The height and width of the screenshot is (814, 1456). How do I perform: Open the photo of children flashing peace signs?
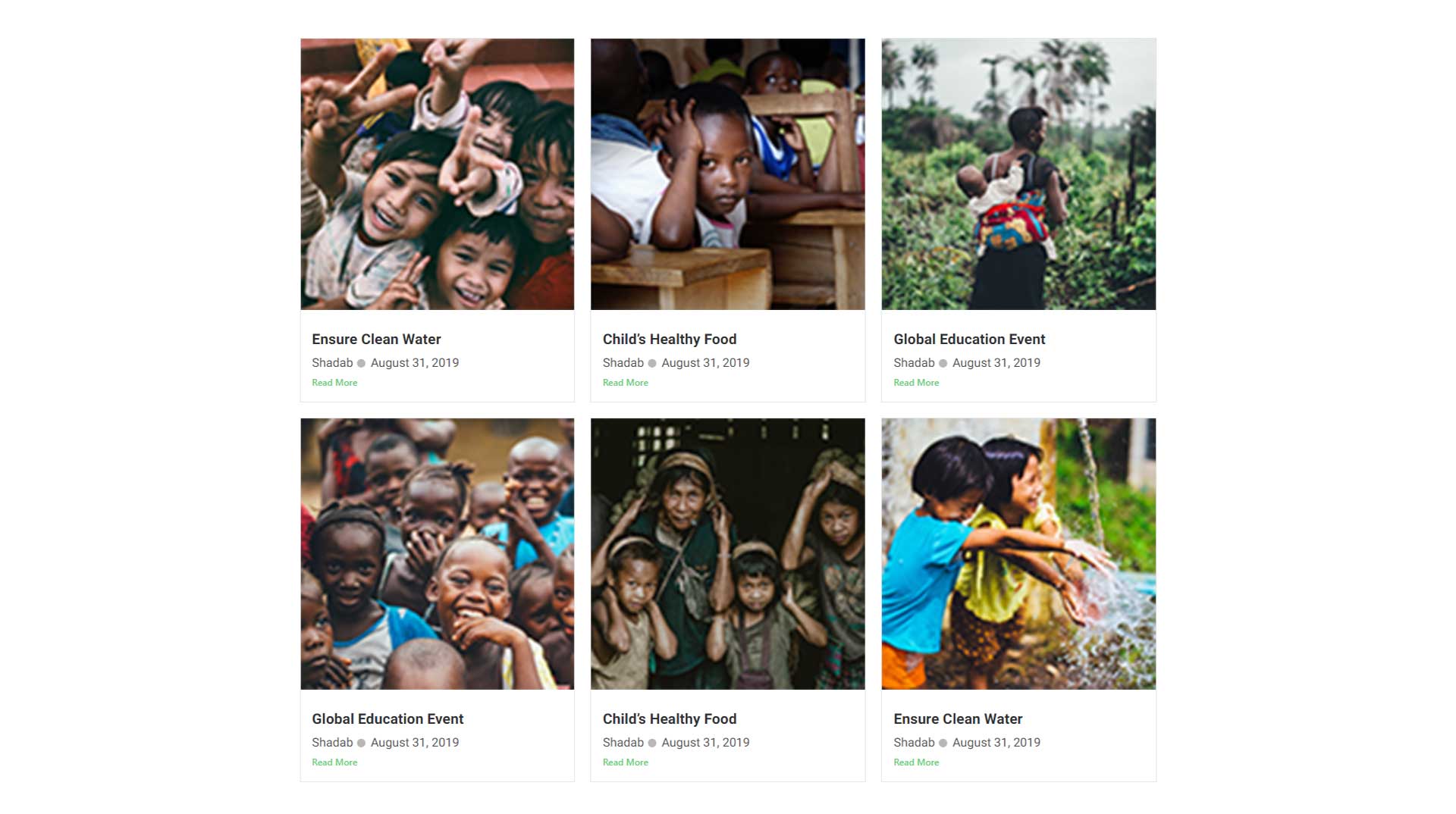437,174
